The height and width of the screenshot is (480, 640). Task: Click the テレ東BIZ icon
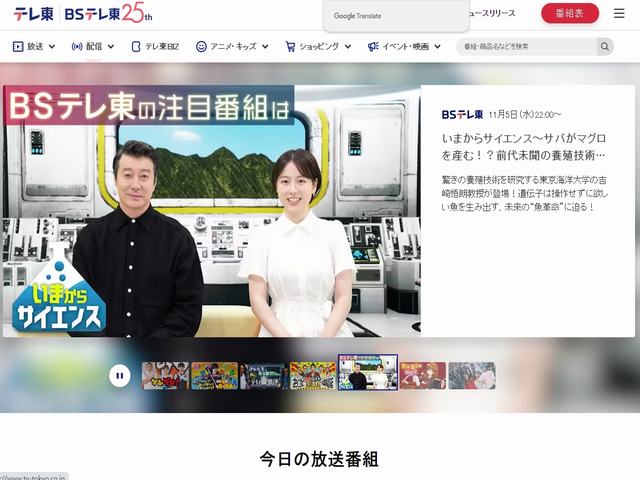click(x=136, y=47)
